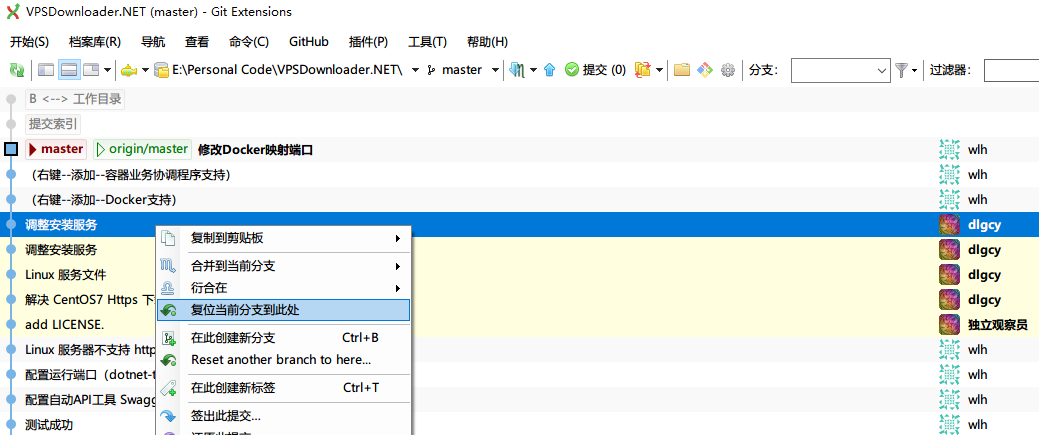
Task: Click the red master branch label
Action: tap(56, 149)
